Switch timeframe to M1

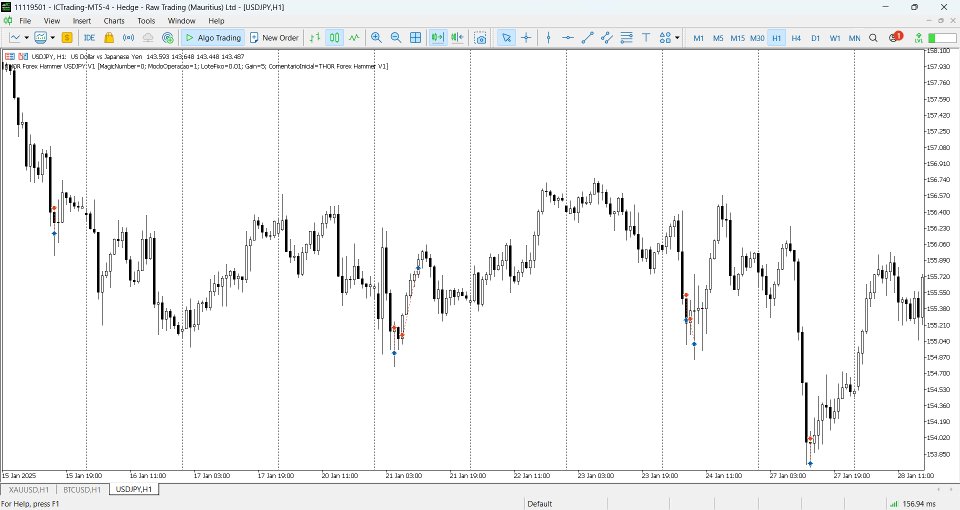[x=698, y=38]
